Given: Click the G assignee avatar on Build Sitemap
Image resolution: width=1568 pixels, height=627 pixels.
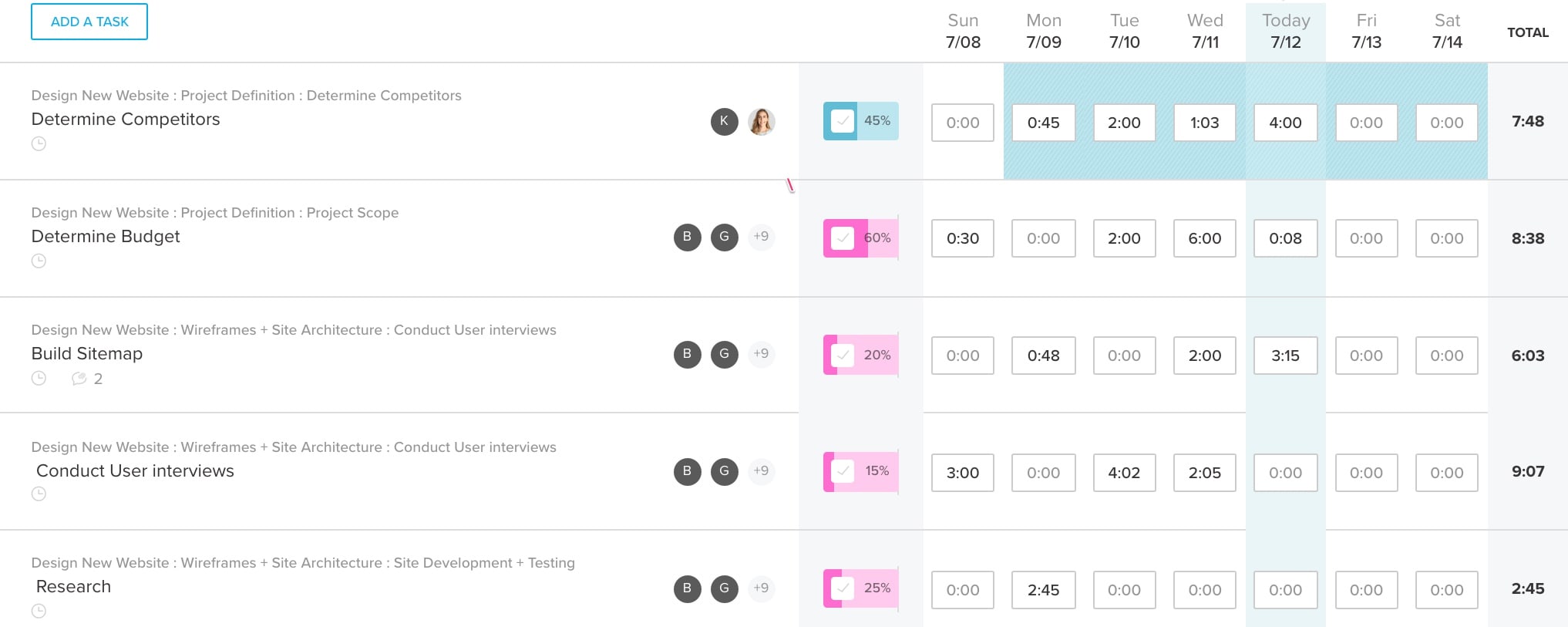Looking at the screenshot, I should click(724, 354).
